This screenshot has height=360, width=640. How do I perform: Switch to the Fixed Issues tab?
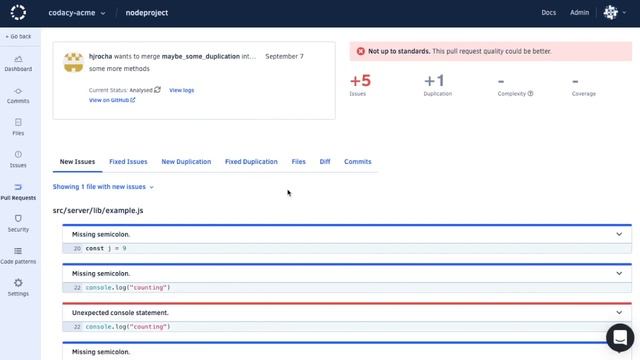(128, 162)
